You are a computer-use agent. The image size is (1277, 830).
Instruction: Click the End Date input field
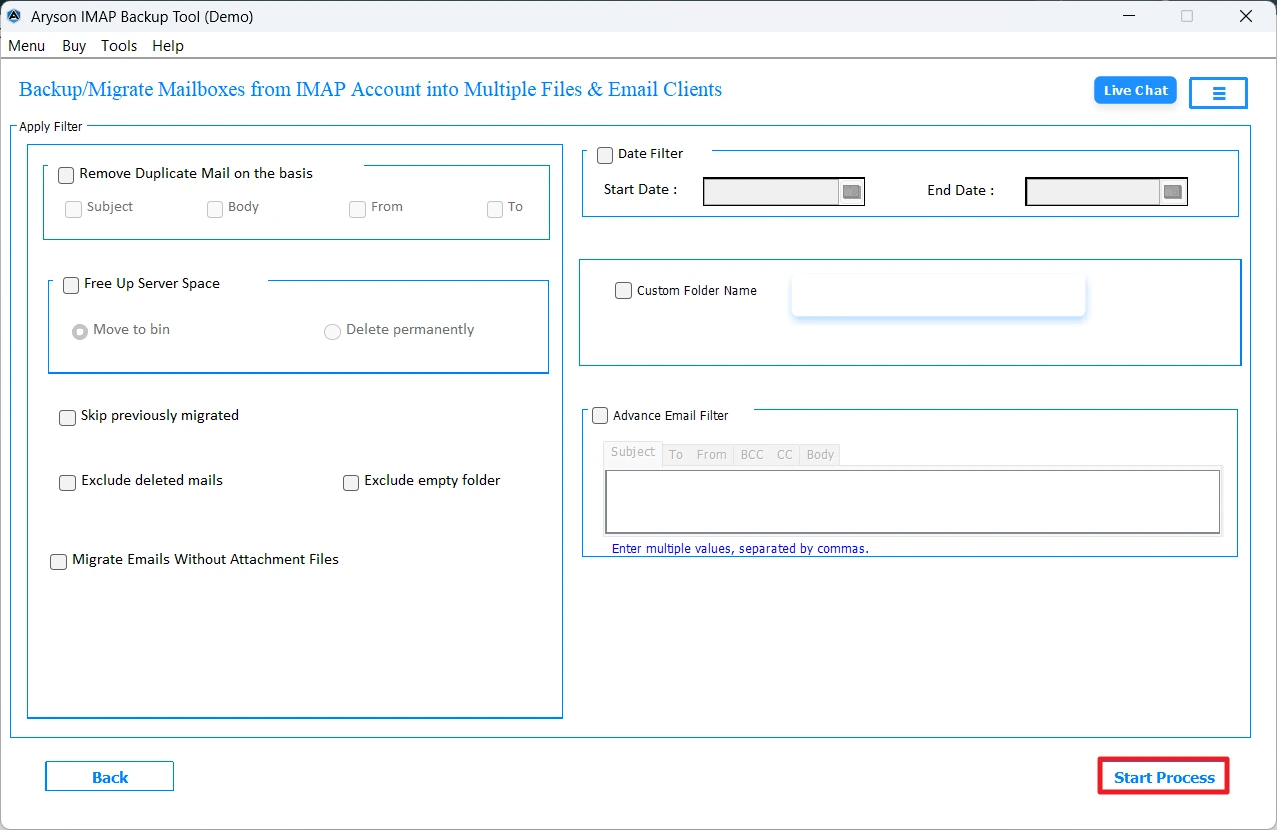(x=1093, y=192)
